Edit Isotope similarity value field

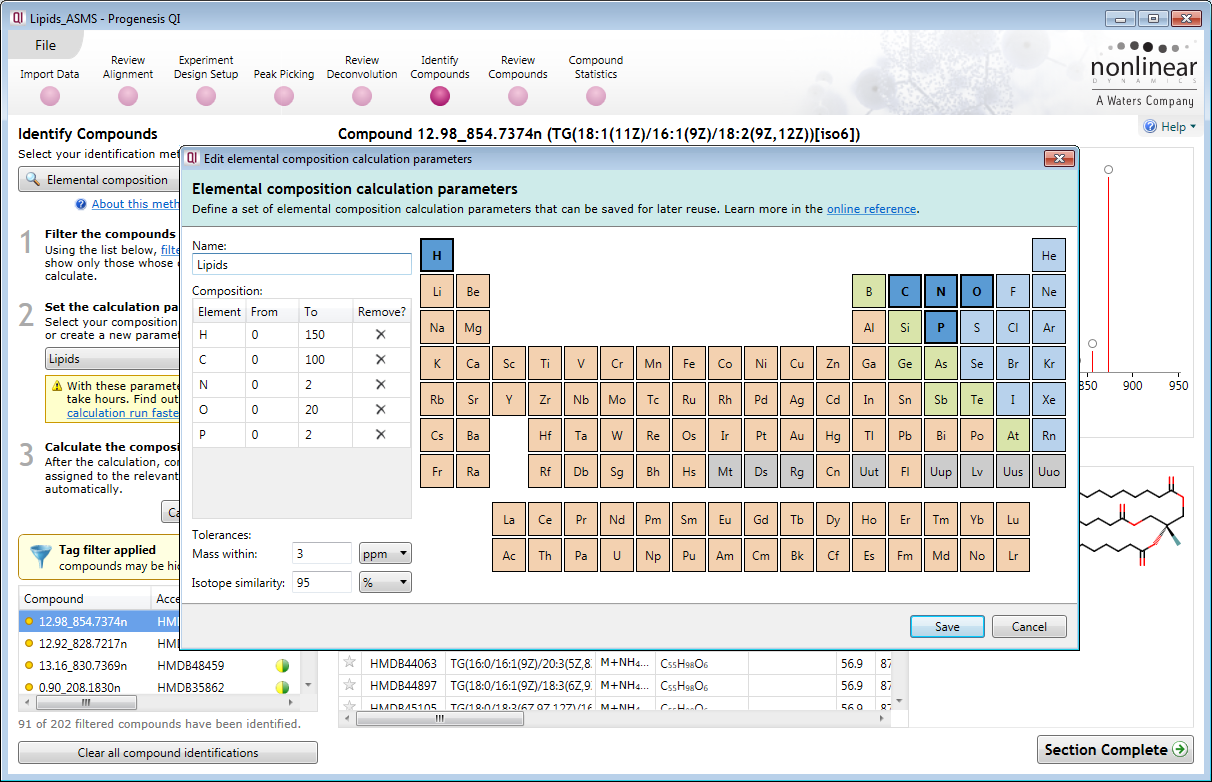pos(323,582)
